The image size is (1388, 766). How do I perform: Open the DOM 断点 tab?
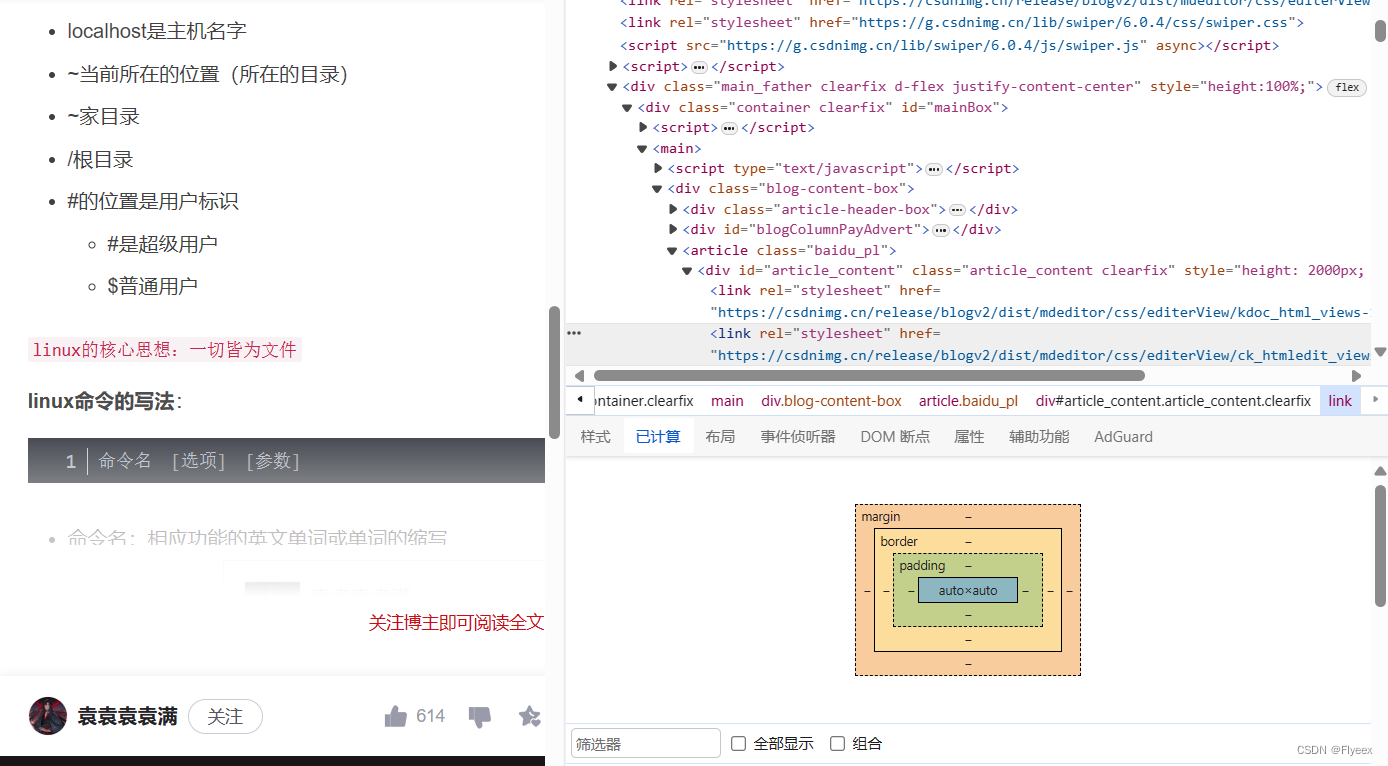coord(895,436)
